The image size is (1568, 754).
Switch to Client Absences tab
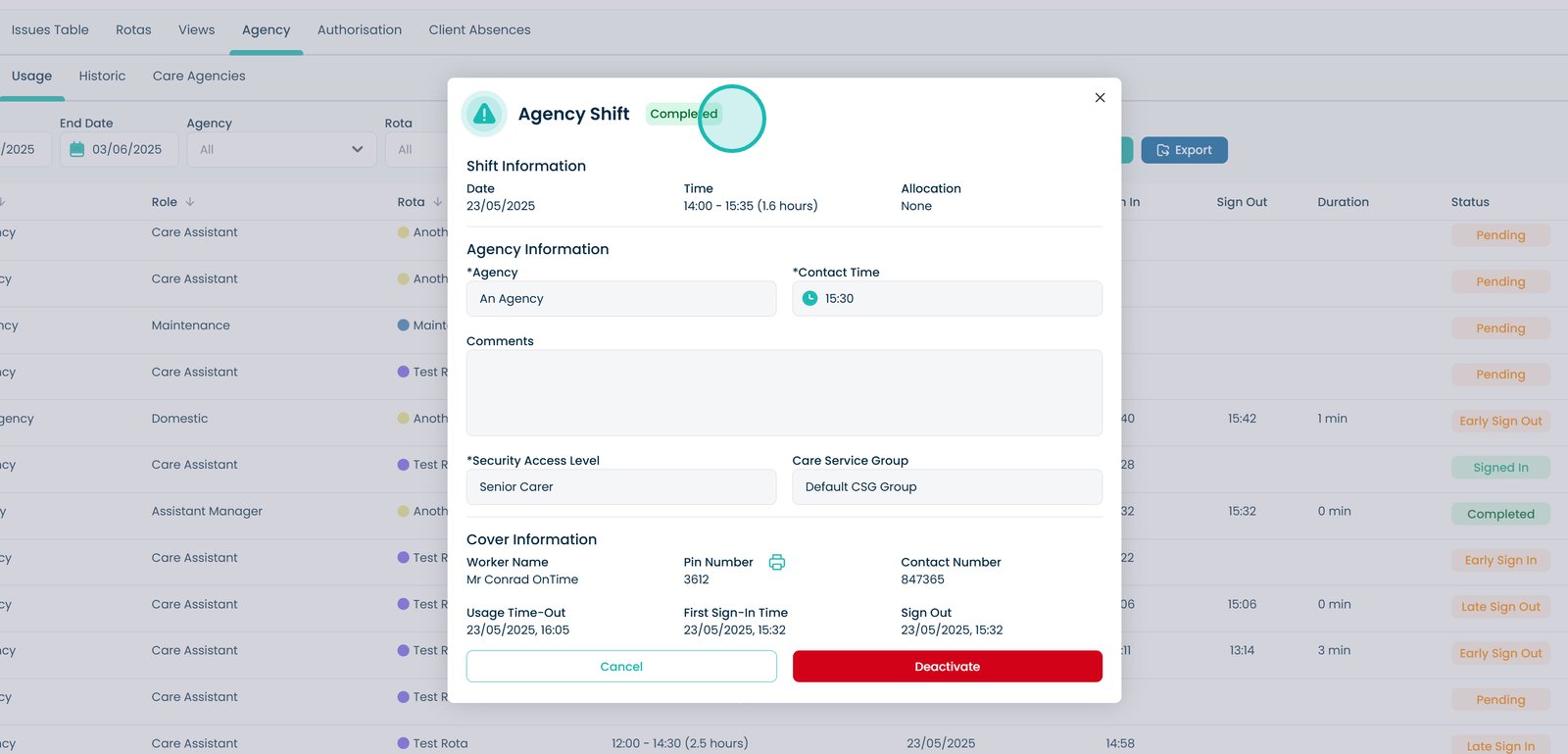(479, 30)
